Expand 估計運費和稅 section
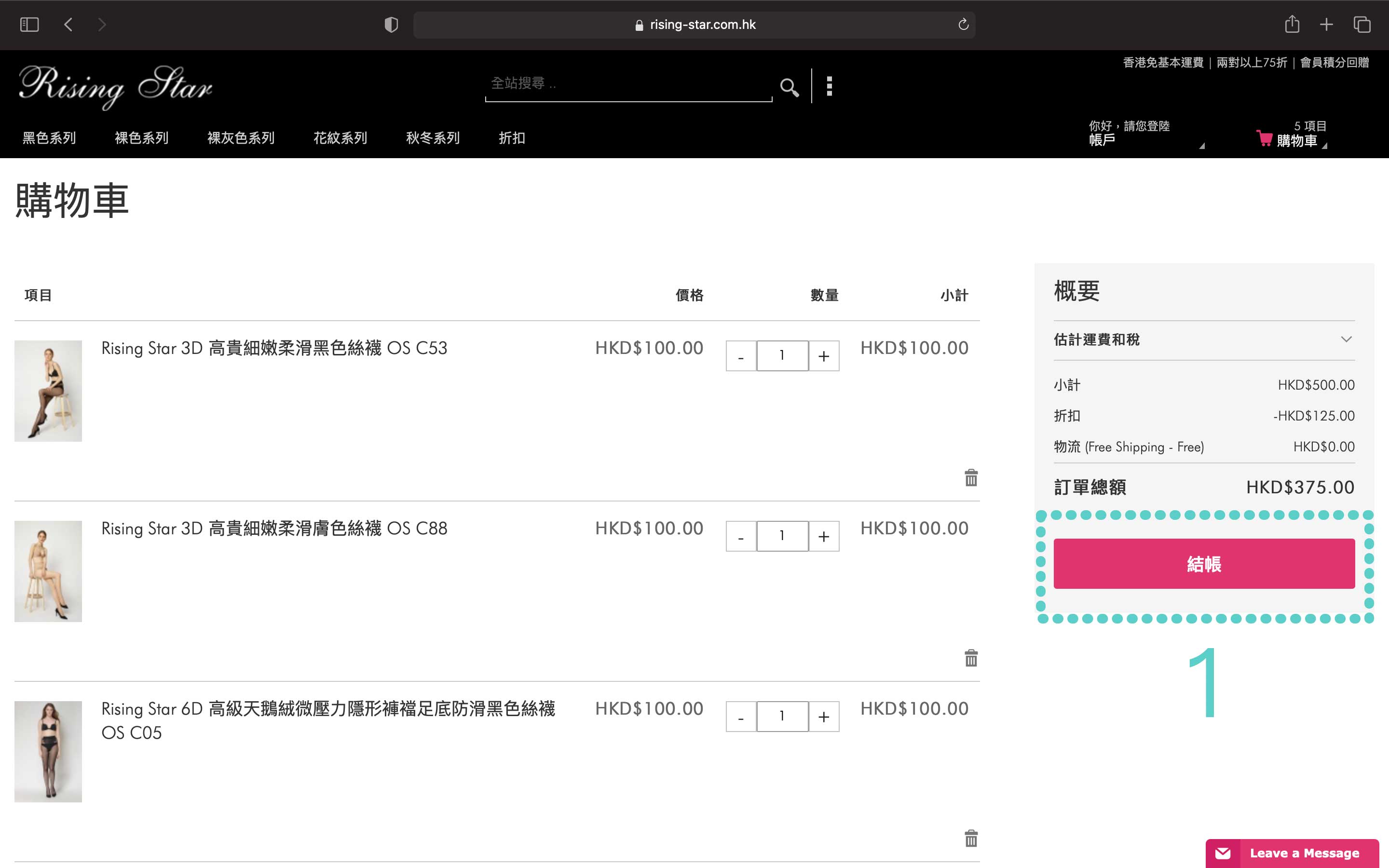This screenshot has height=868, width=1389. (x=1204, y=340)
